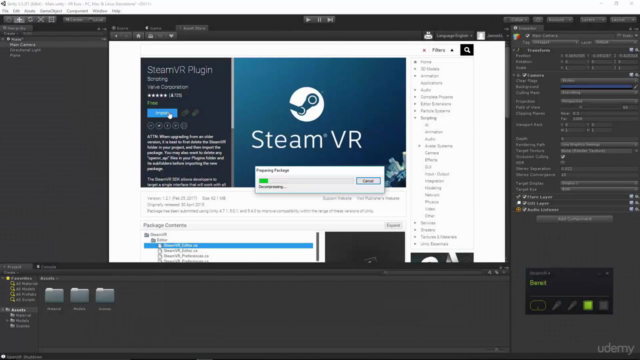Toggle the Local handle rotation button
Screen dimensions: 640x360
point(96,20)
